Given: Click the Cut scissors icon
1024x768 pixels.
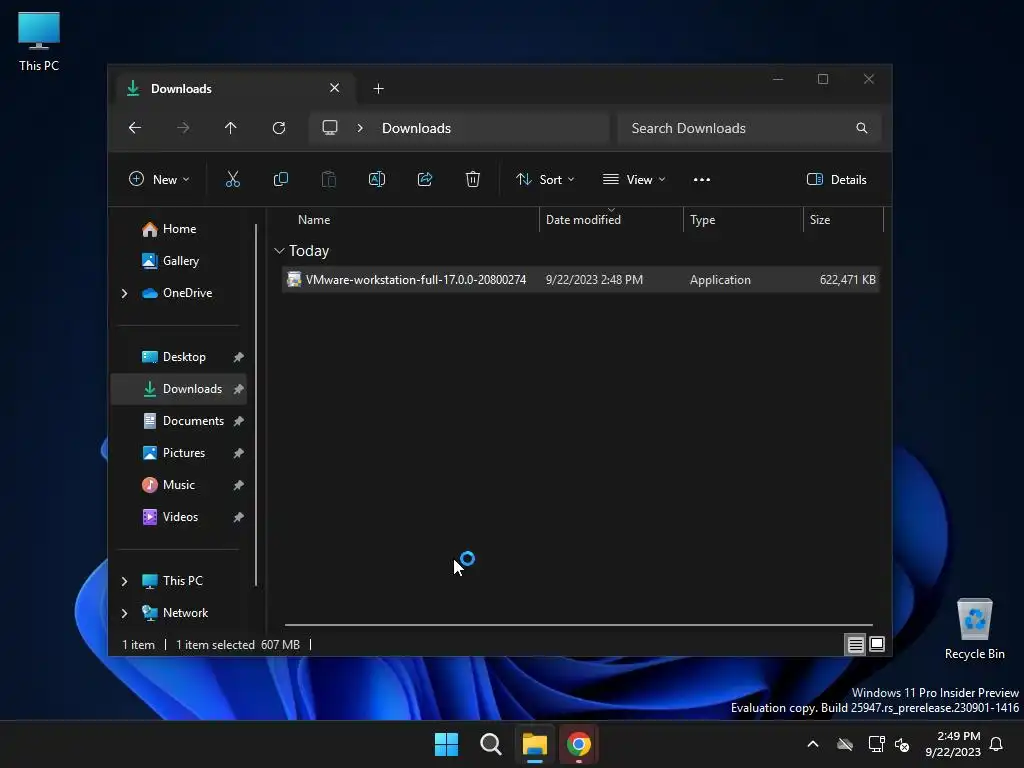Looking at the screenshot, I should click(232, 180).
